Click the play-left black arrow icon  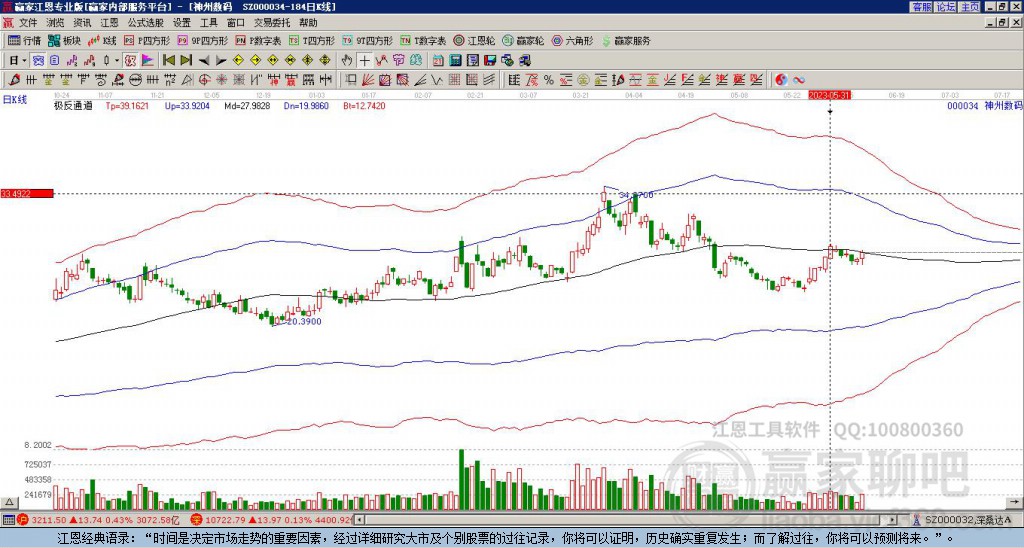pyautogui.click(x=204, y=61)
